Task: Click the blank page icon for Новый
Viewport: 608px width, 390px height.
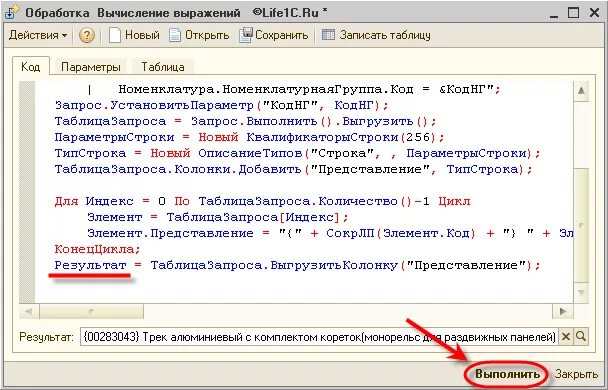Action: point(114,35)
